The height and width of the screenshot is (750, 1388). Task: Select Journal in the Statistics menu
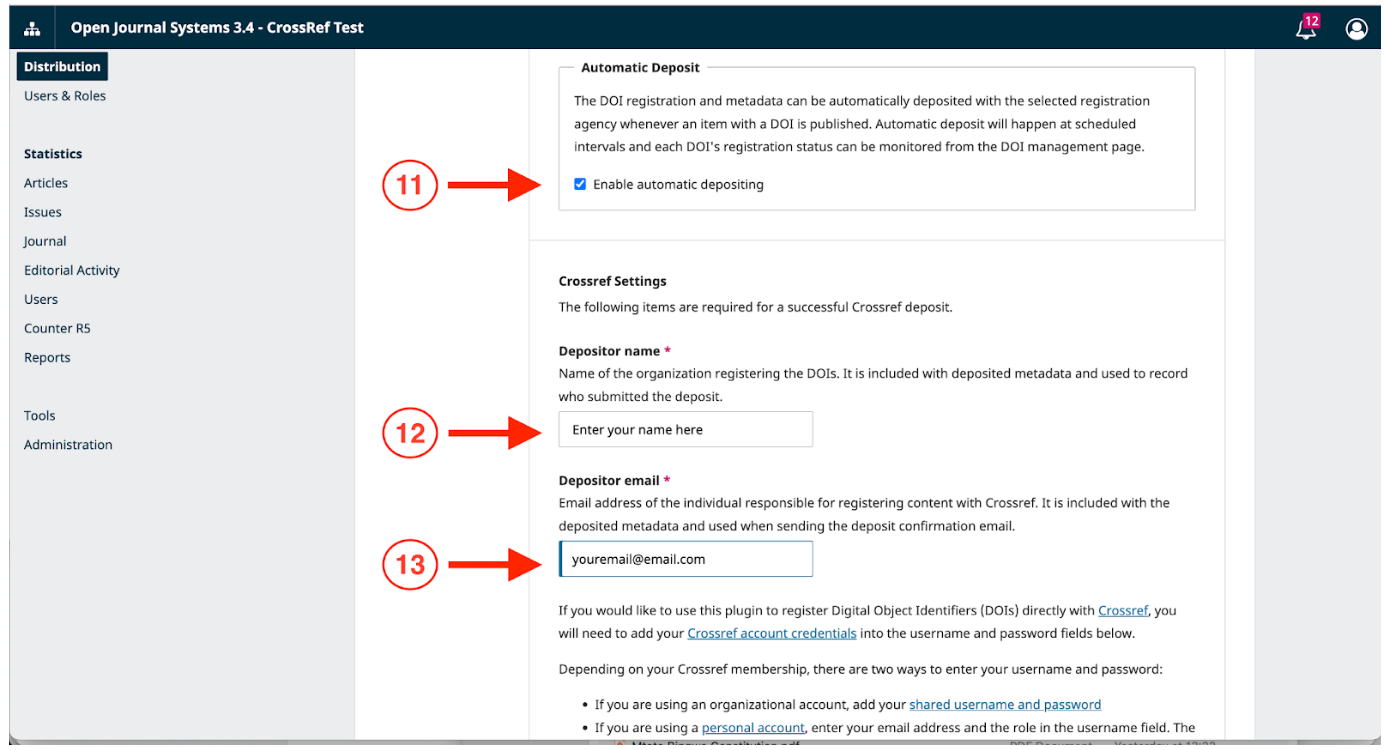(x=45, y=241)
